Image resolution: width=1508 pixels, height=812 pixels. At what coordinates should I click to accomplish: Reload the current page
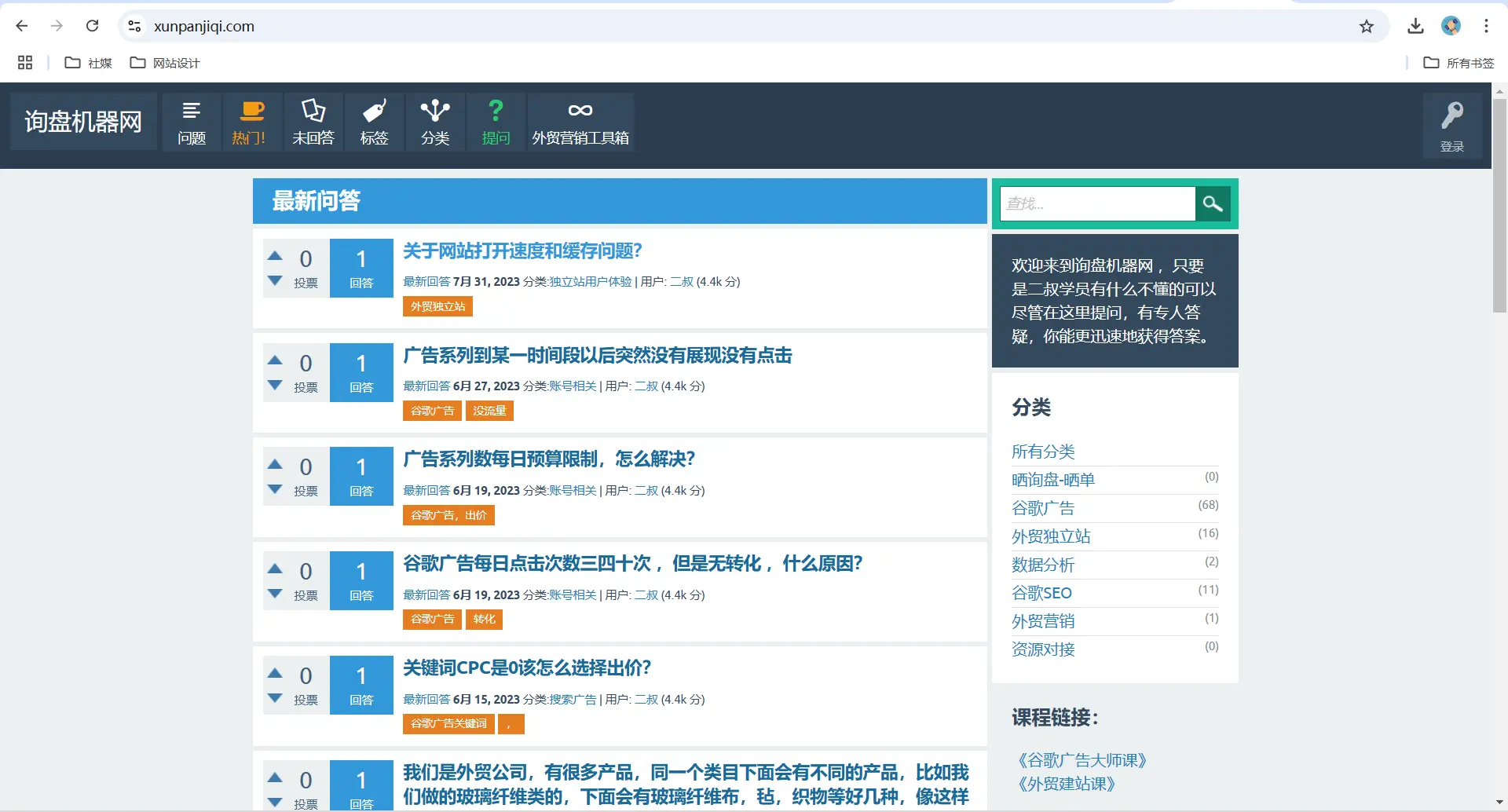tap(92, 26)
